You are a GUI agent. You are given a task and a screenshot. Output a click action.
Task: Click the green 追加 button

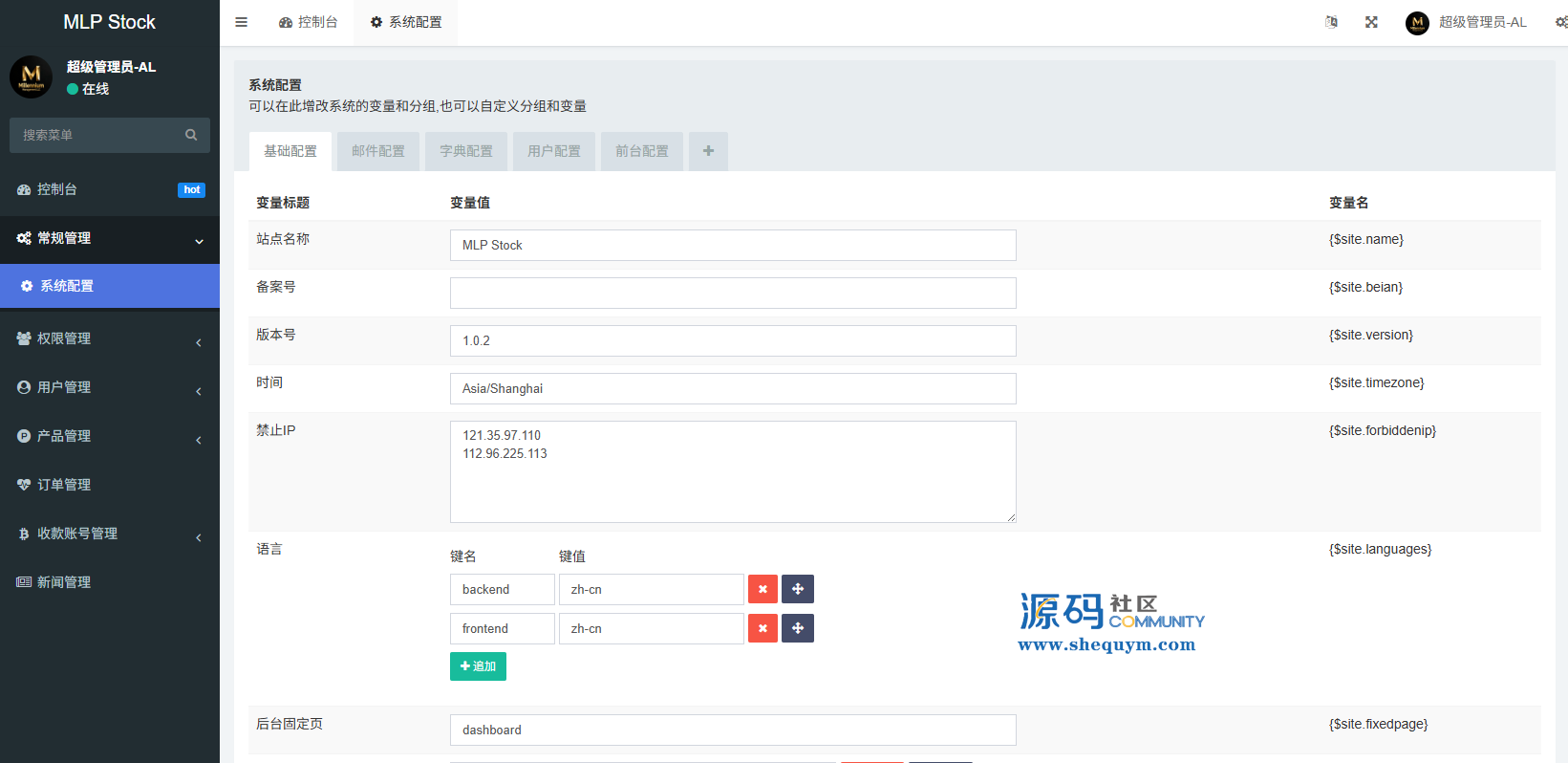click(478, 666)
